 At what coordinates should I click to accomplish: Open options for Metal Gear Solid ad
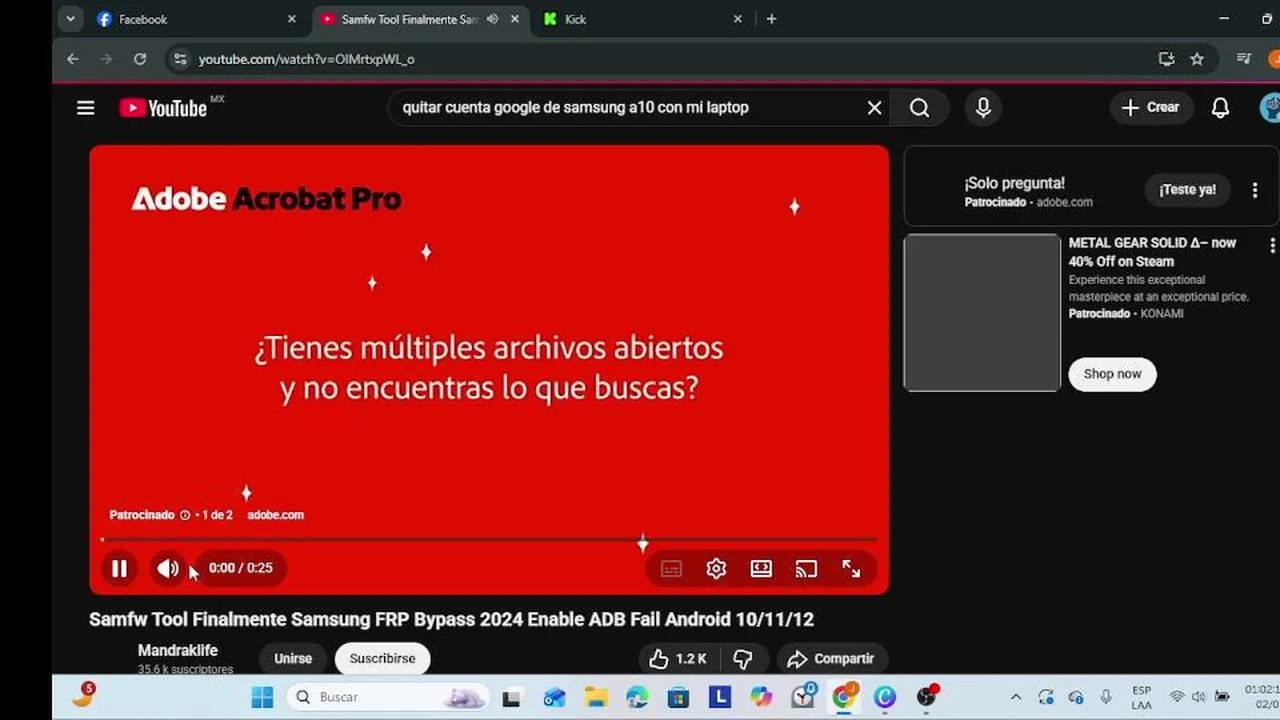click(x=1272, y=245)
